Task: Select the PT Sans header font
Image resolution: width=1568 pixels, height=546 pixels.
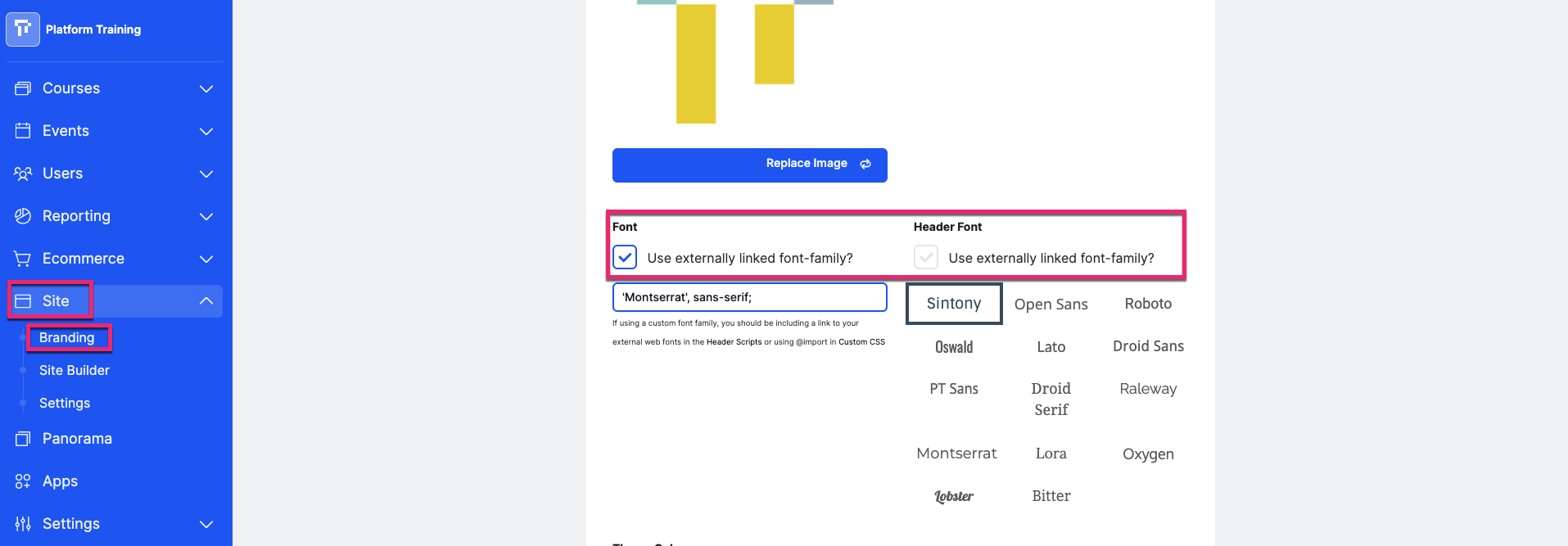Action: point(954,389)
